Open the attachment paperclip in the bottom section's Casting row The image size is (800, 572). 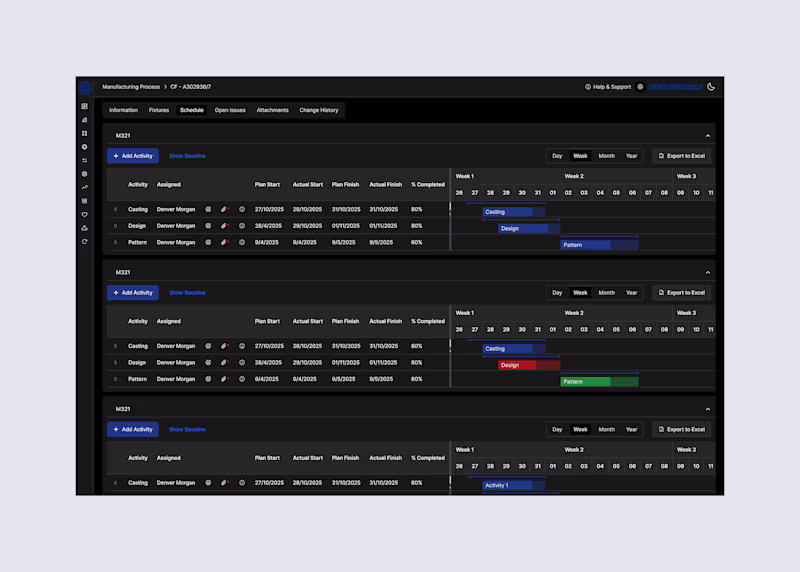click(223, 483)
